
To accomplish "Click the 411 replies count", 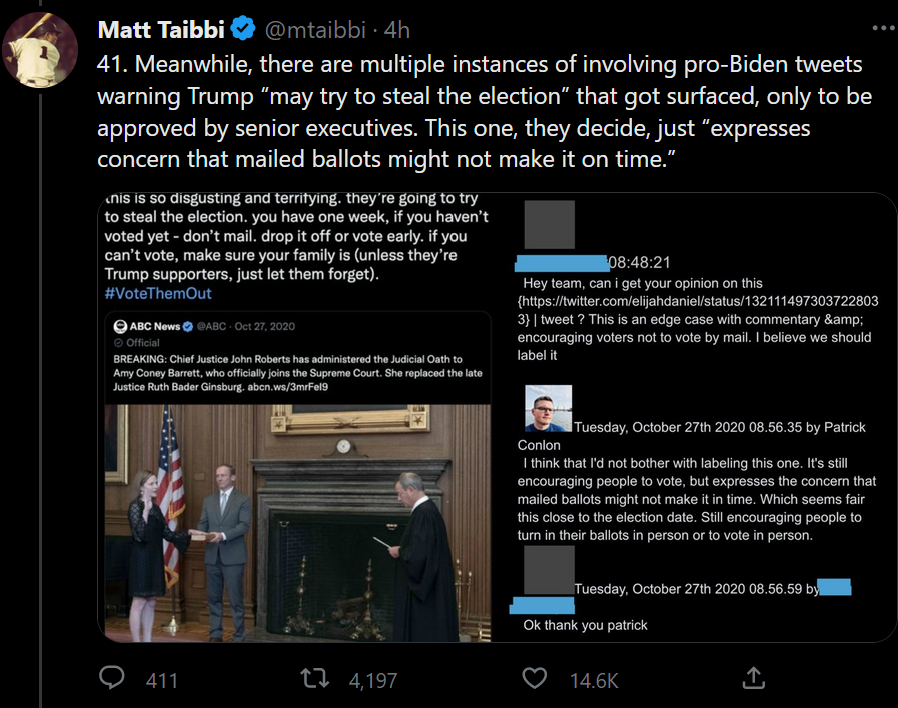I will [161, 680].
